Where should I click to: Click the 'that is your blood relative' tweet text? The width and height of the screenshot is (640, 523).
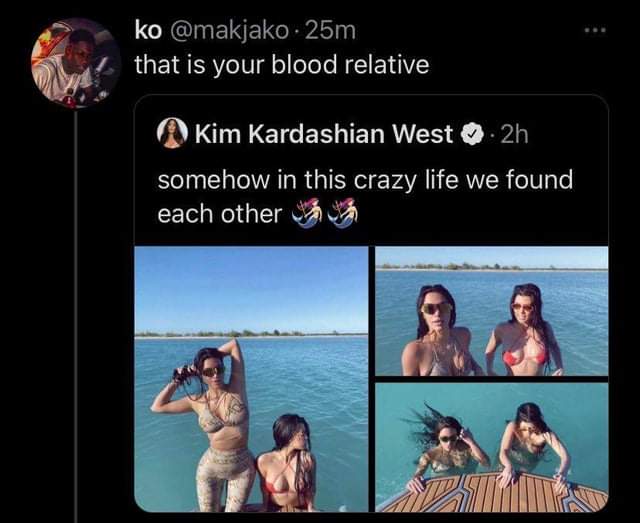[282, 65]
